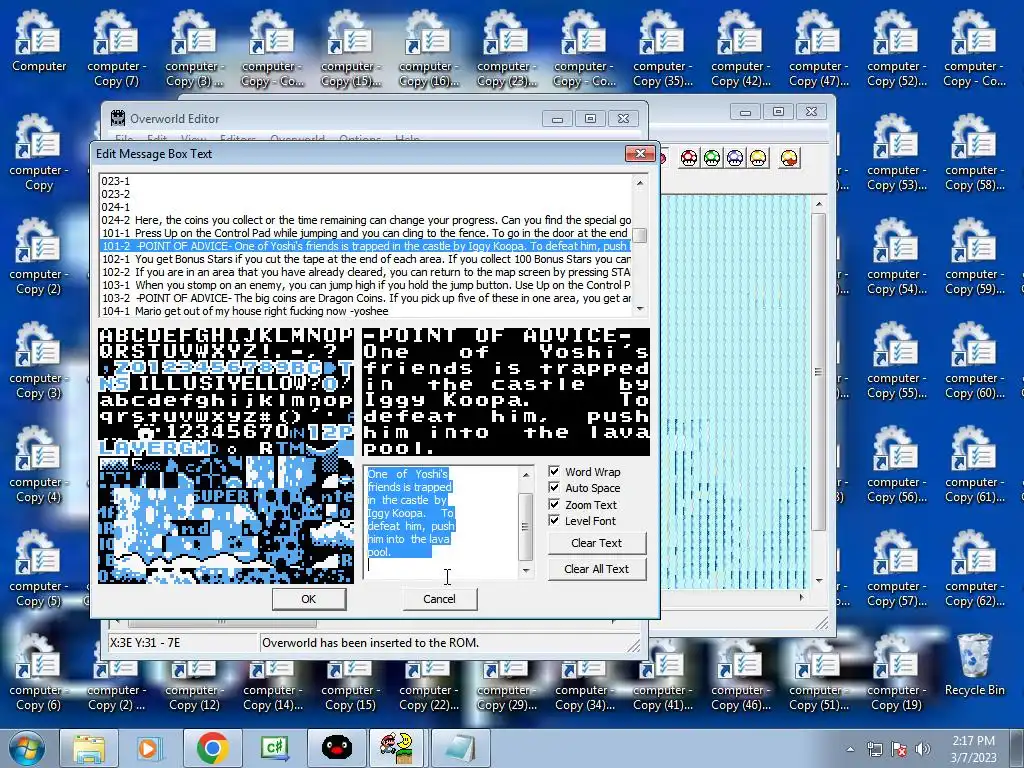Select the red mushroom toolbar icon
The image size is (1024, 768).
(689, 158)
